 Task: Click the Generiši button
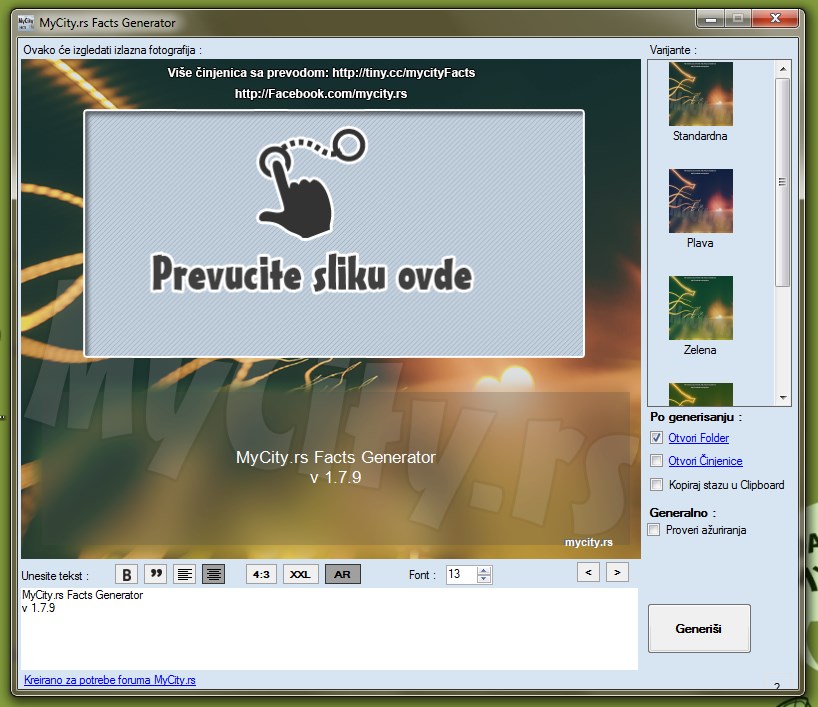click(x=699, y=629)
